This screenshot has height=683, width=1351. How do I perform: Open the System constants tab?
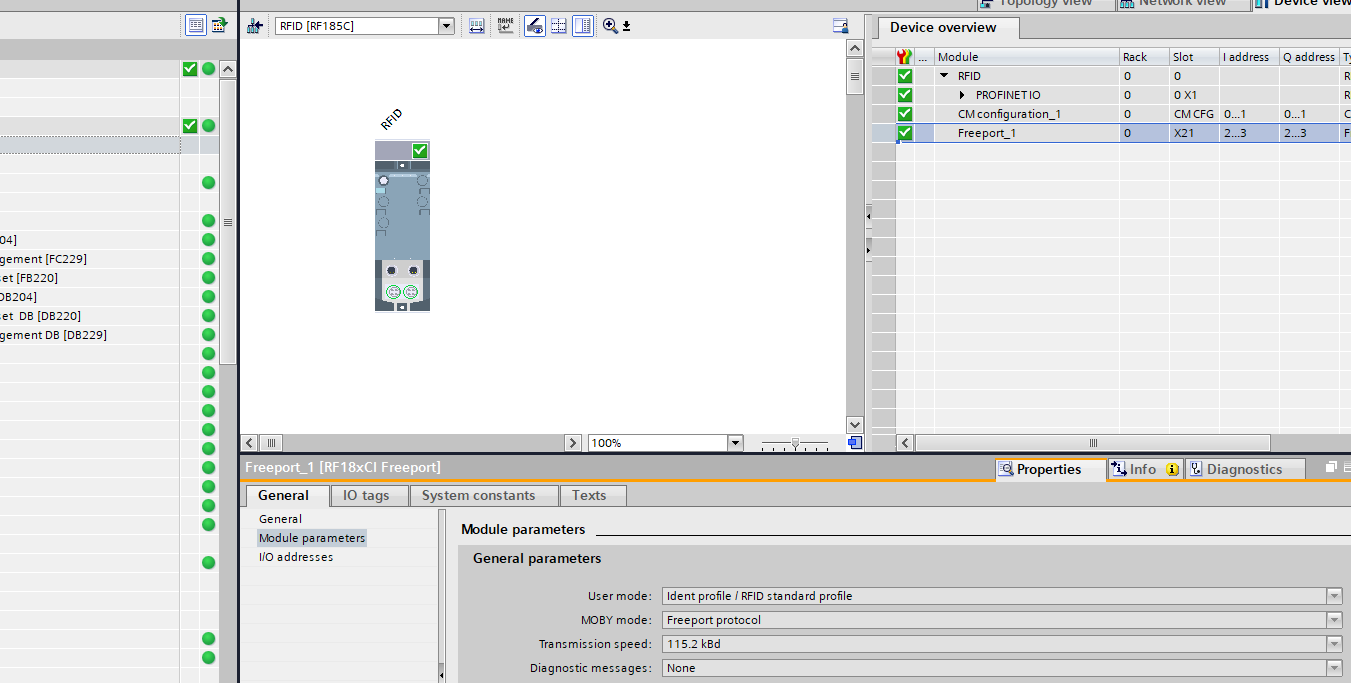point(478,495)
